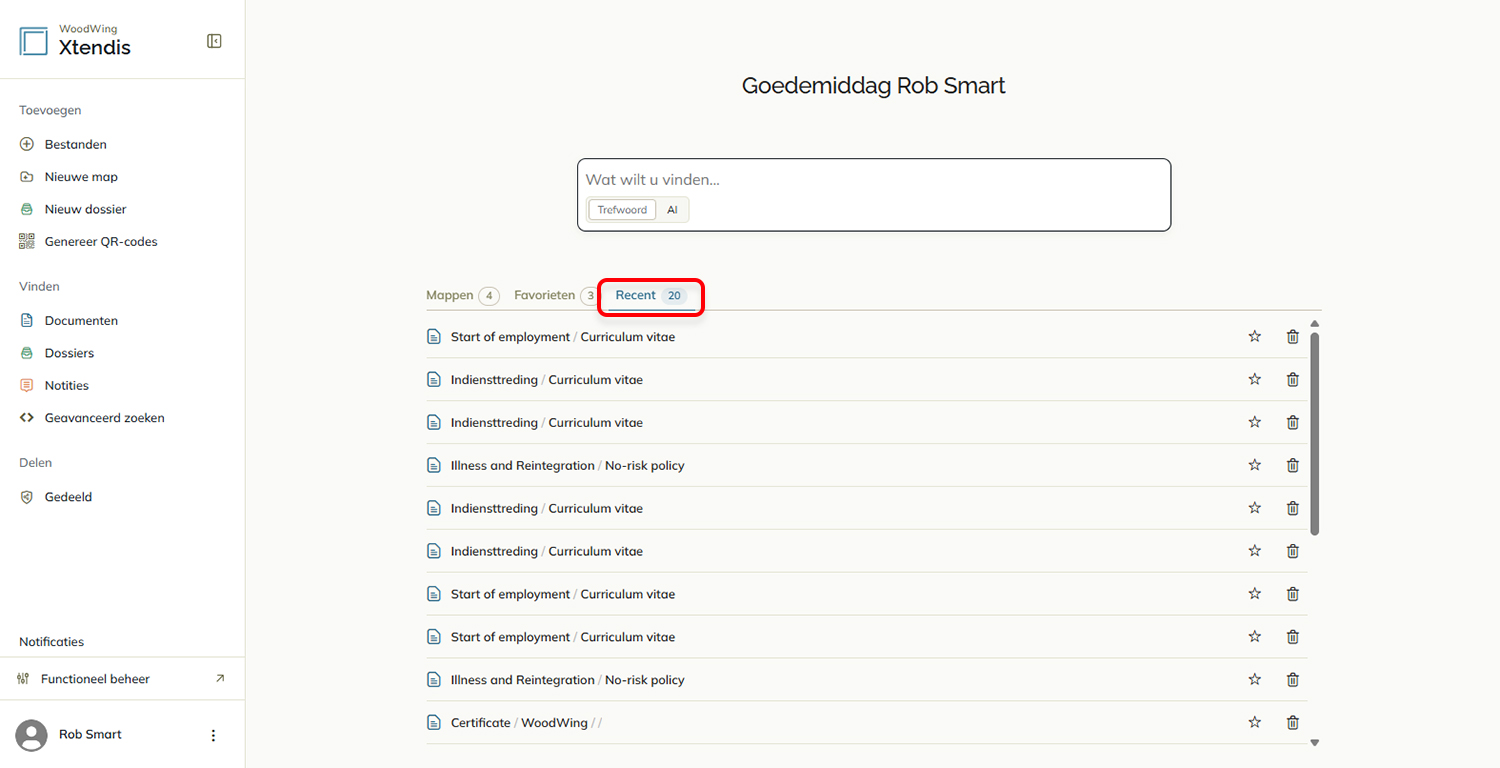Open the Notificaties panel

click(51, 642)
